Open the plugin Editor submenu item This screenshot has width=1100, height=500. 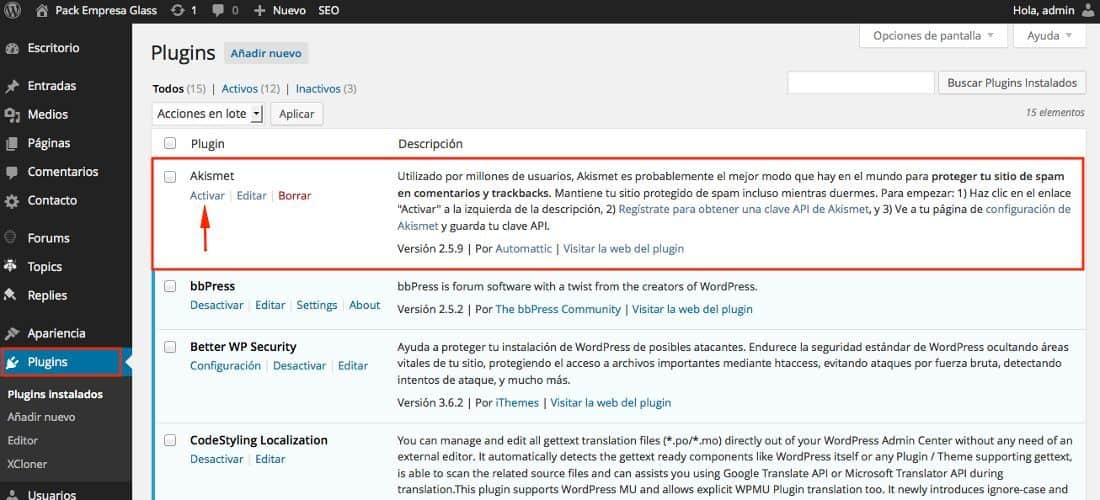click(22, 440)
